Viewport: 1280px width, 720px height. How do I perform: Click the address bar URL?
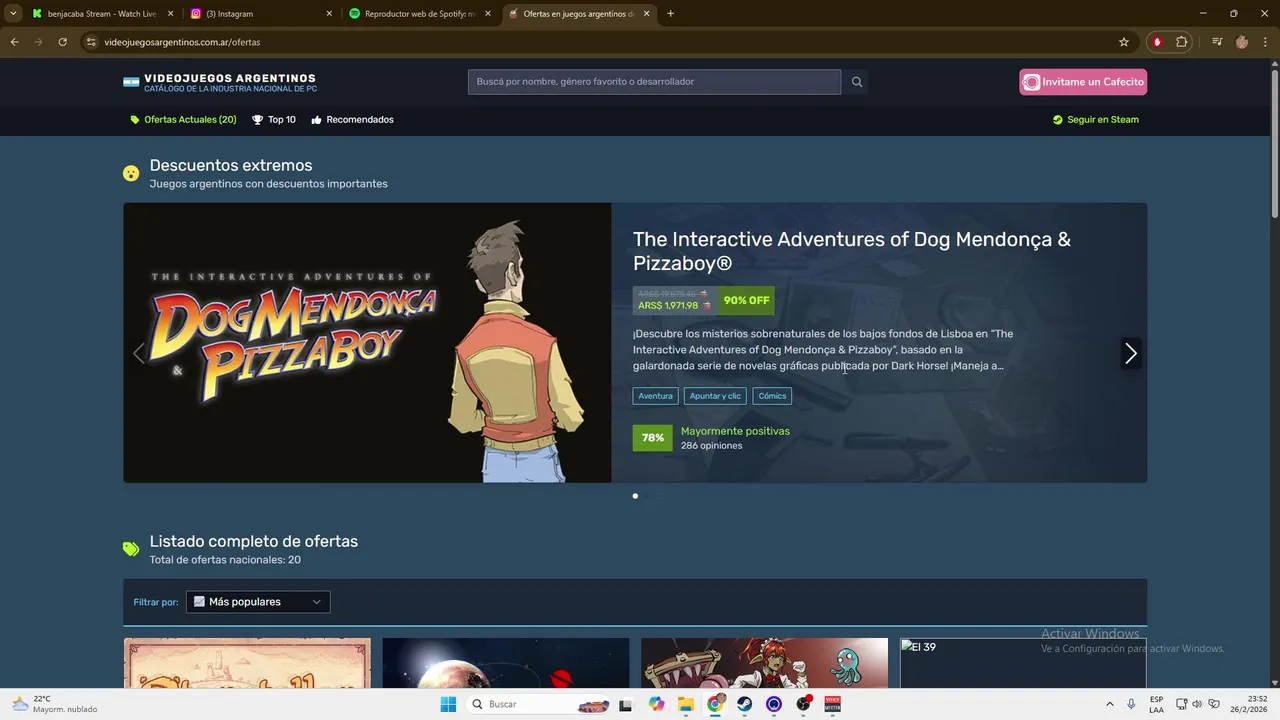(x=182, y=42)
